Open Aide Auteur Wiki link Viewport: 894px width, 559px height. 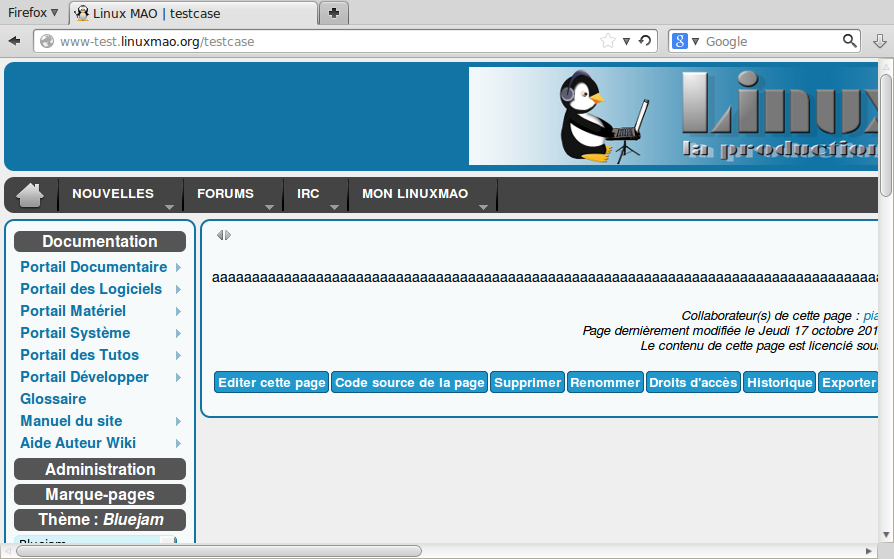click(78, 443)
